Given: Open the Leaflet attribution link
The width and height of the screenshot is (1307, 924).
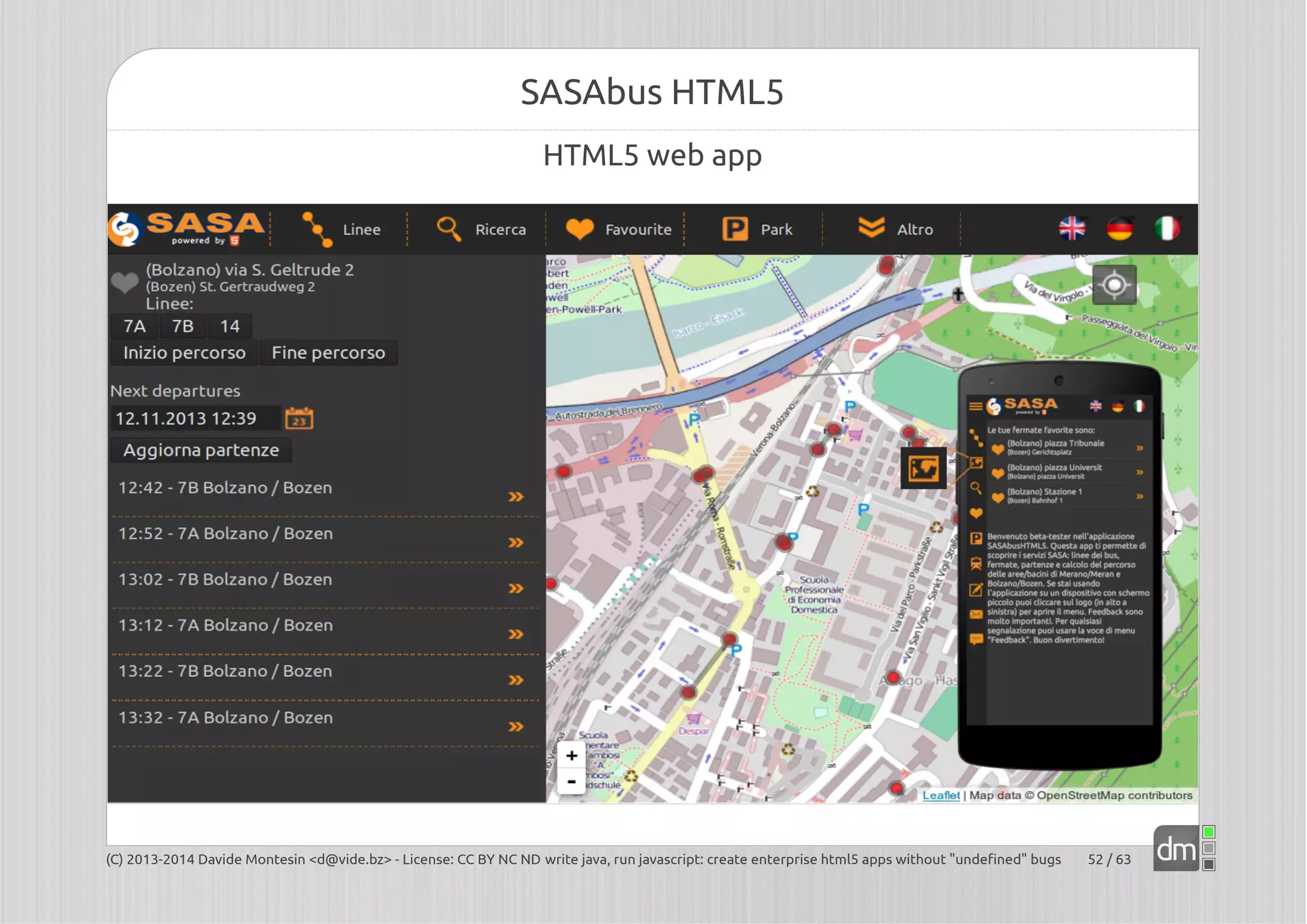Looking at the screenshot, I should click(941, 795).
